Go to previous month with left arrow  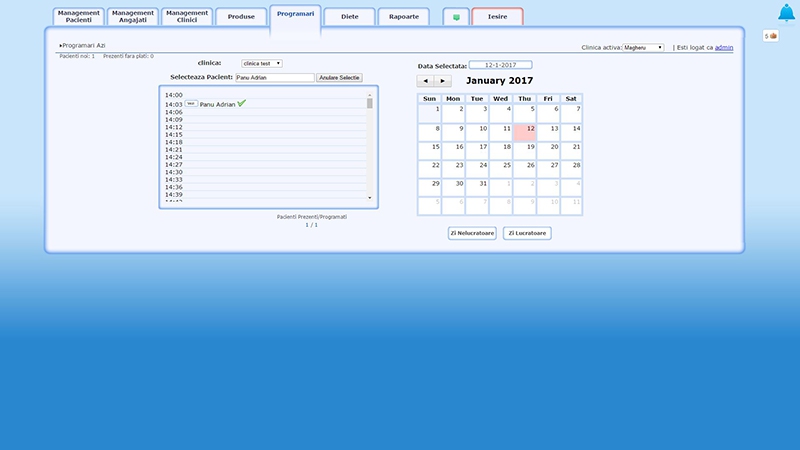(x=425, y=80)
